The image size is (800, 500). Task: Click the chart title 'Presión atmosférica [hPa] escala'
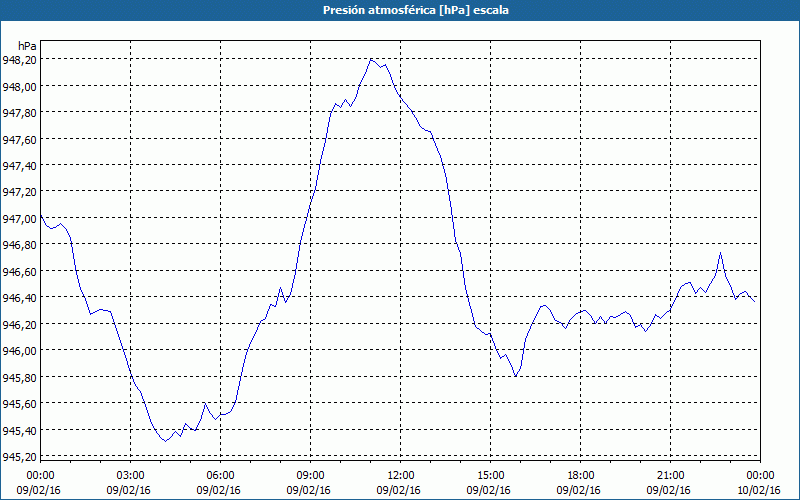(416, 10)
